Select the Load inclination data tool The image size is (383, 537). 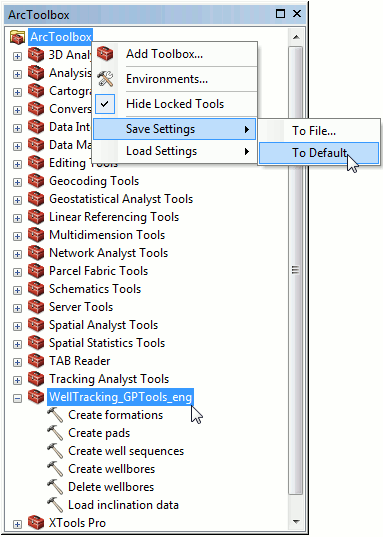click(123, 505)
